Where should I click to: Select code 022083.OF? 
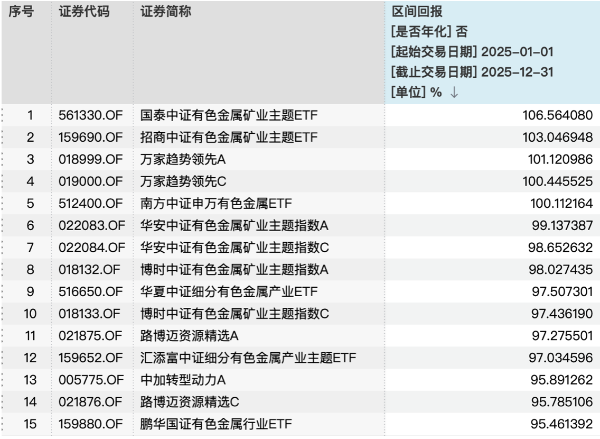pyautogui.click(x=92, y=225)
